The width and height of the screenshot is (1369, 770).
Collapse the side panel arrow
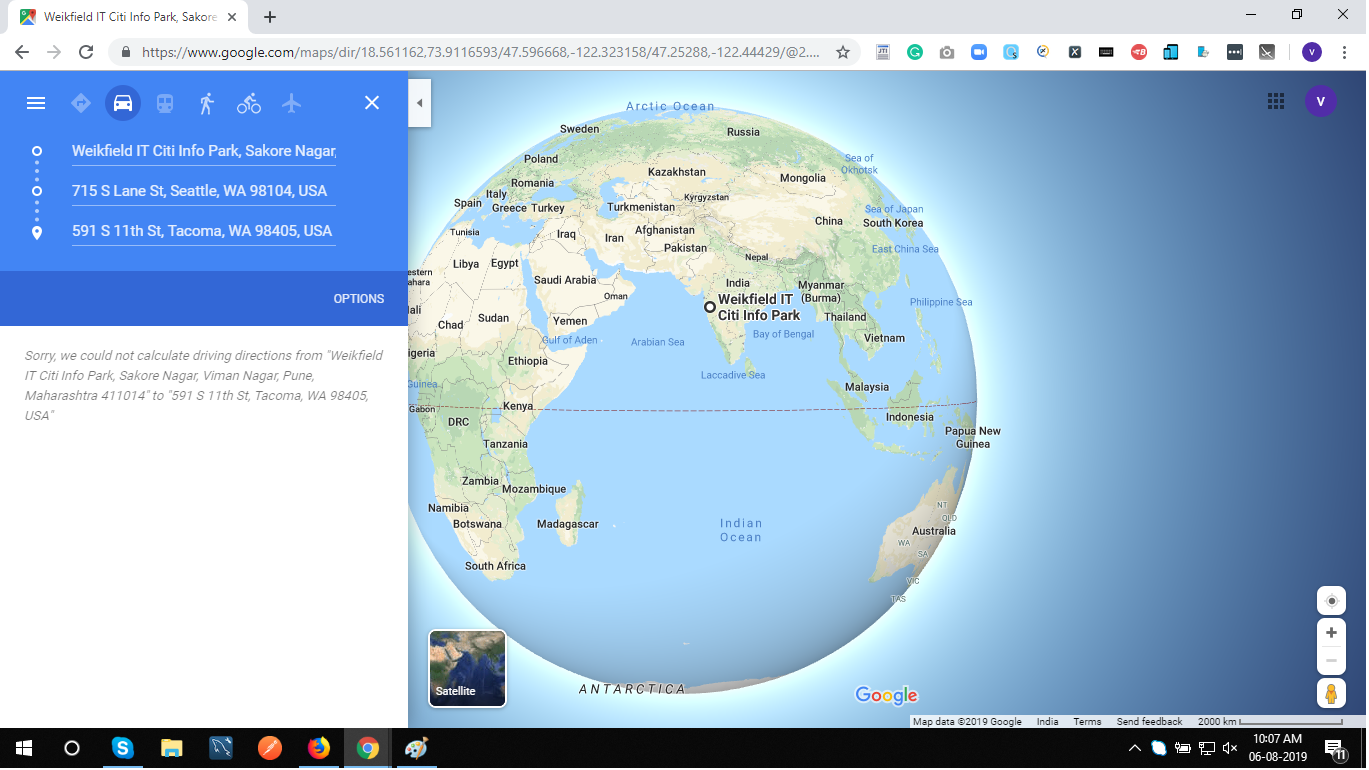coord(420,103)
